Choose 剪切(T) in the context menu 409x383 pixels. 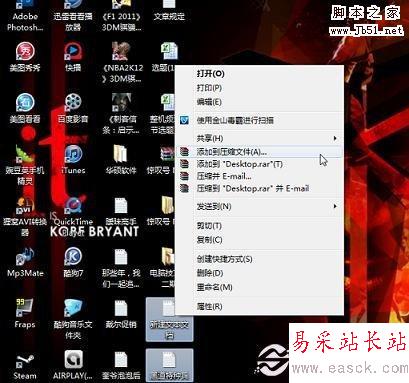pos(259,226)
